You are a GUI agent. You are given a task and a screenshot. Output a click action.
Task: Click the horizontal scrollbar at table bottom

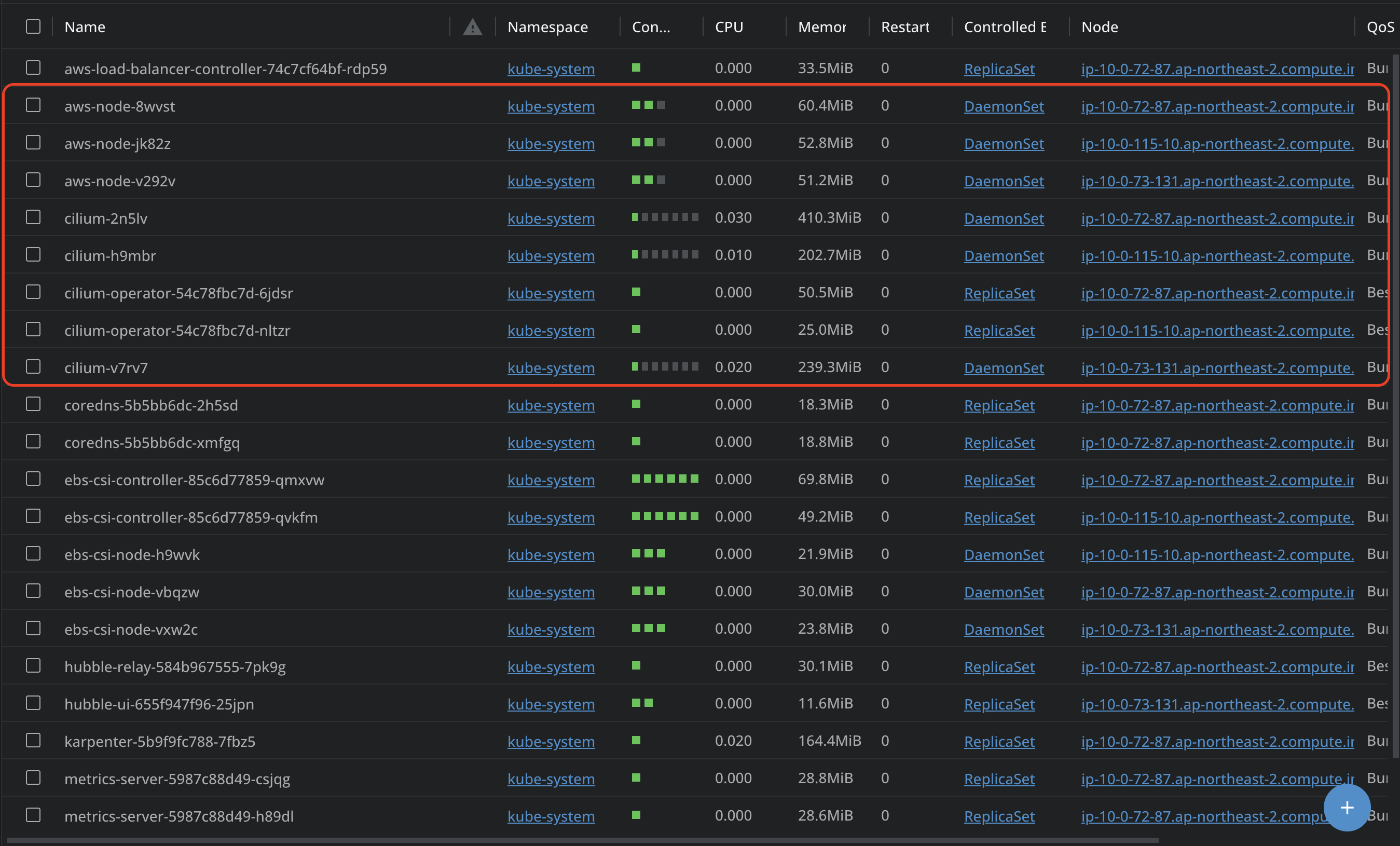pos(582,840)
